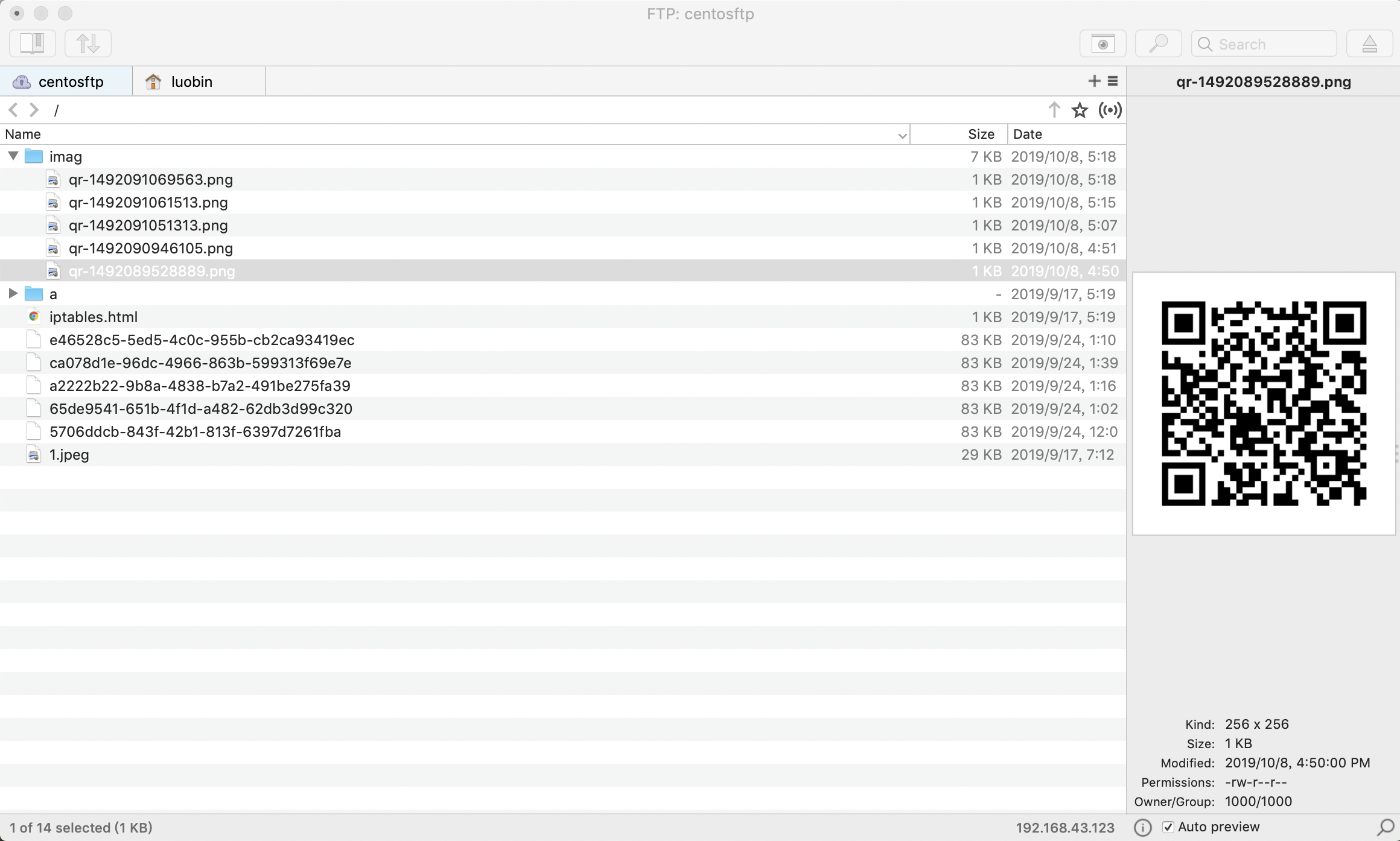Open the info button in the status bar
Image resolution: width=1400 pixels, height=841 pixels.
point(1143,827)
